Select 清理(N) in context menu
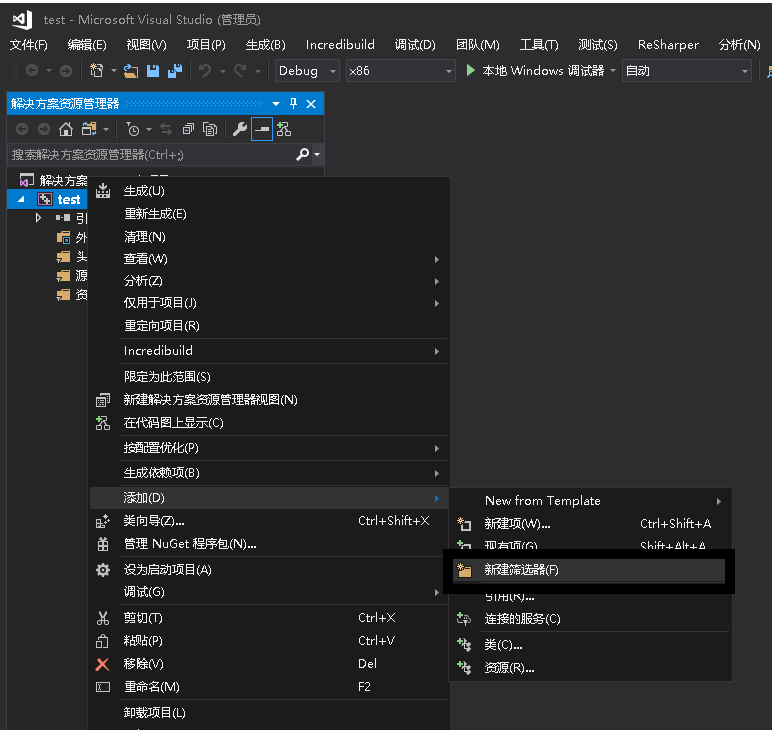 coord(269,237)
